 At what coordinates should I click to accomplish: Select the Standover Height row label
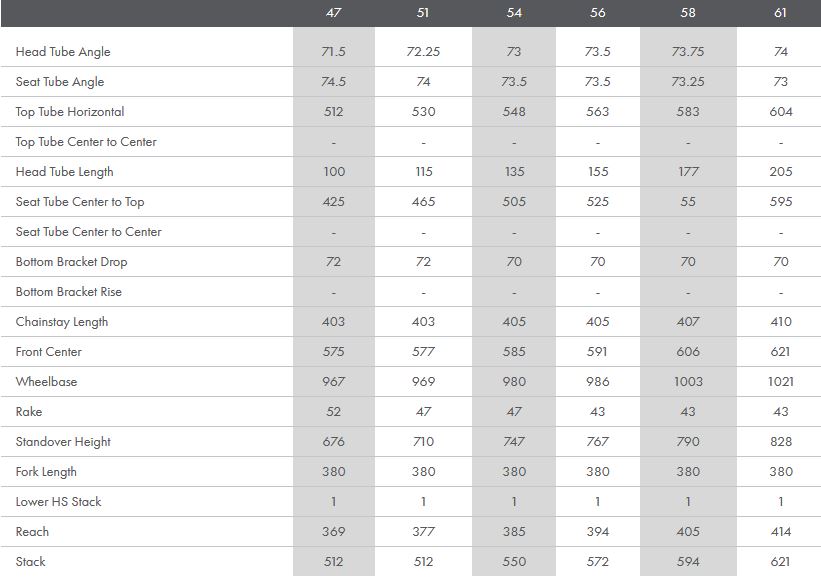(x=63, y=442)
